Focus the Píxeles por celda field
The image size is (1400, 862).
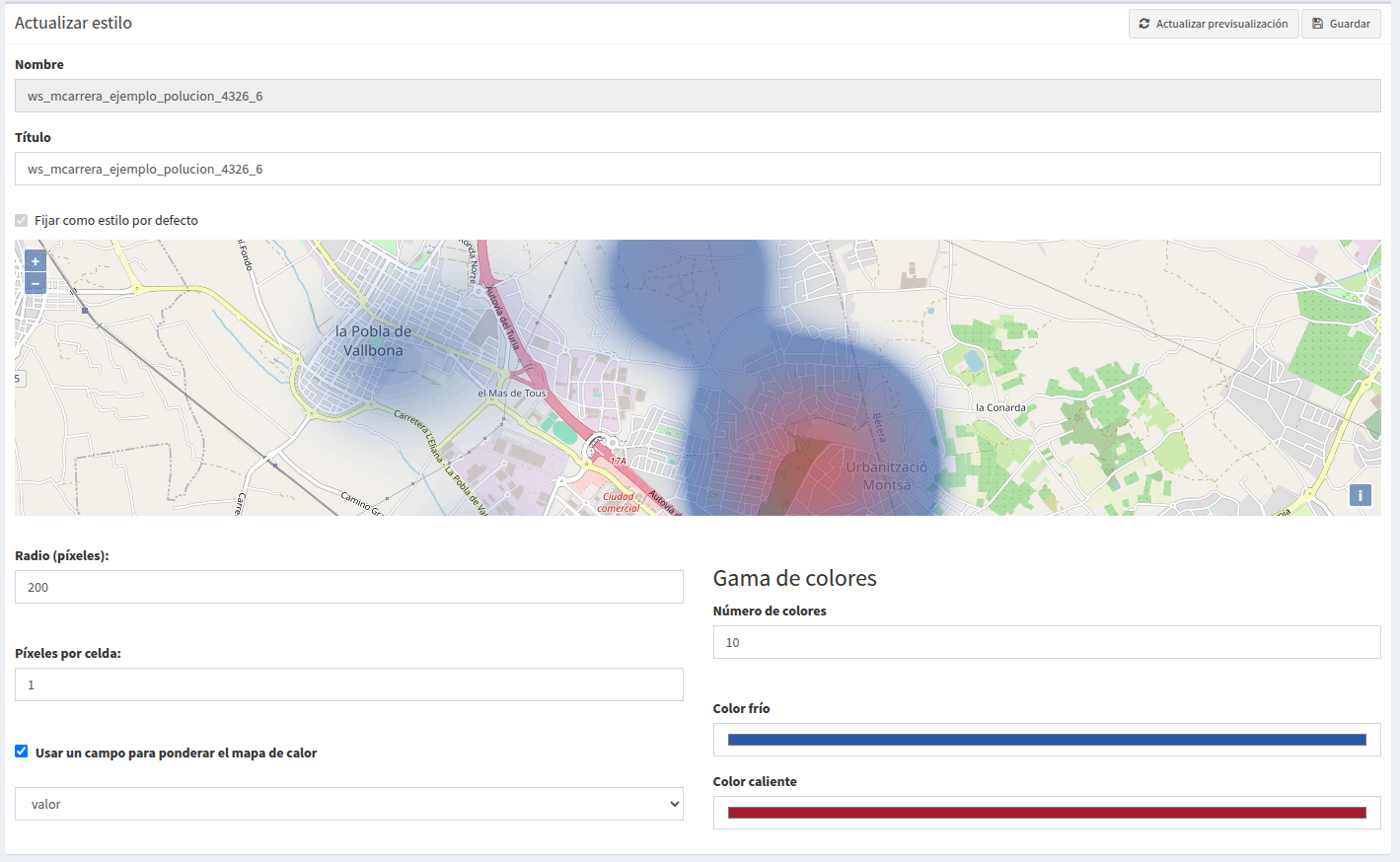[349, 684]
